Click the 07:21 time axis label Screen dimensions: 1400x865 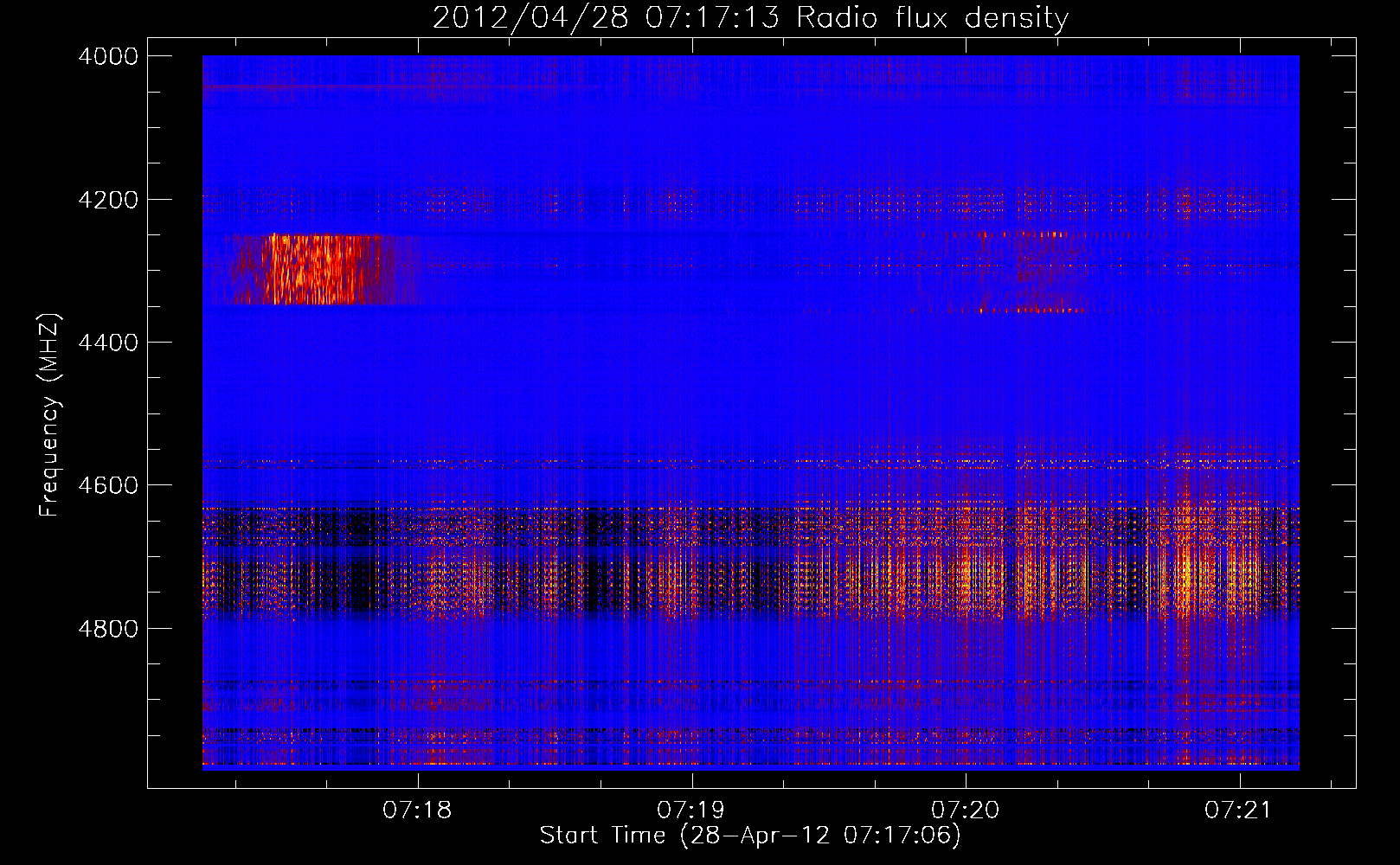pyautogui.click(x=1238, y=810)
